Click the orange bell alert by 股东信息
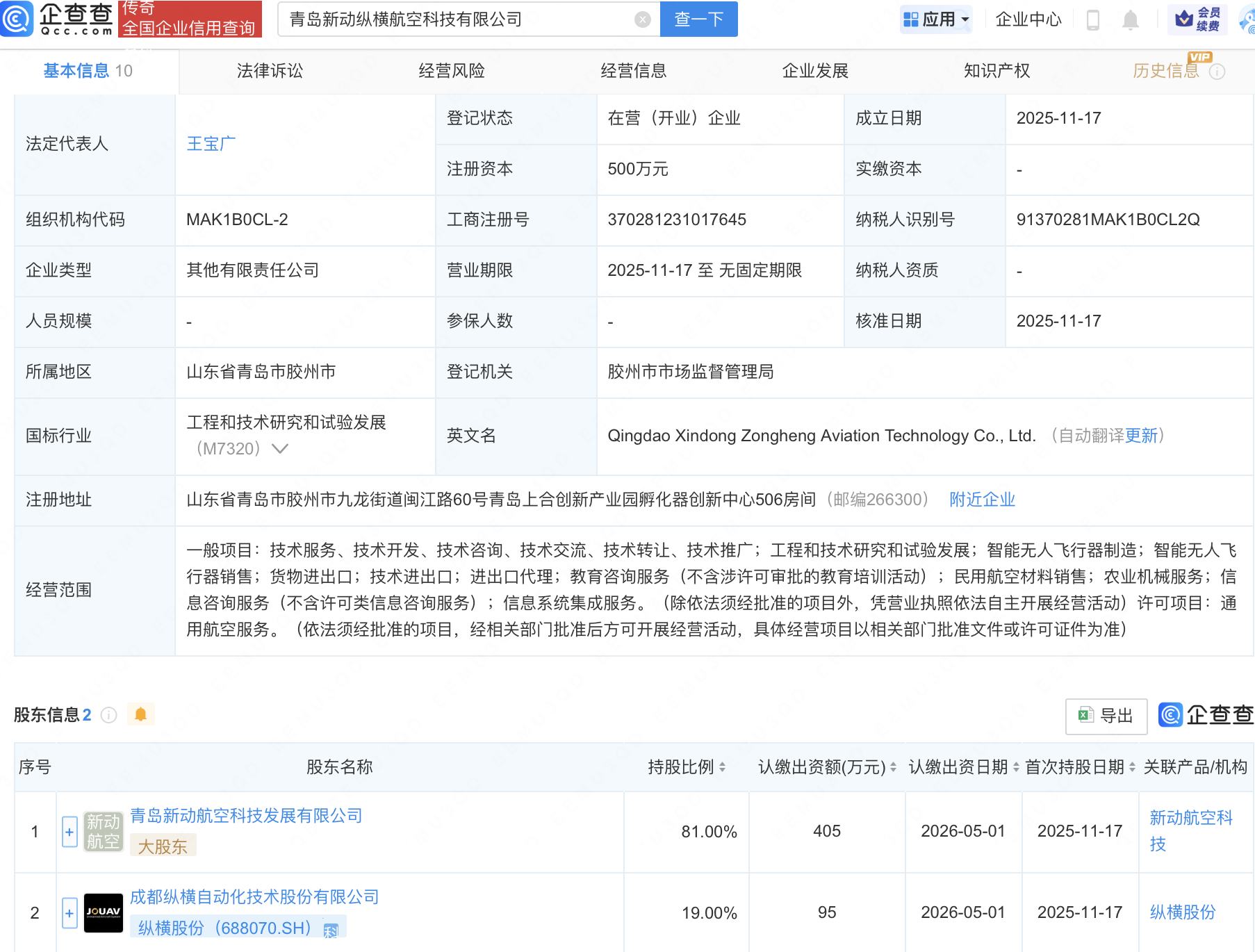This screenshot has height=952, width=1255. pos(140,714)
